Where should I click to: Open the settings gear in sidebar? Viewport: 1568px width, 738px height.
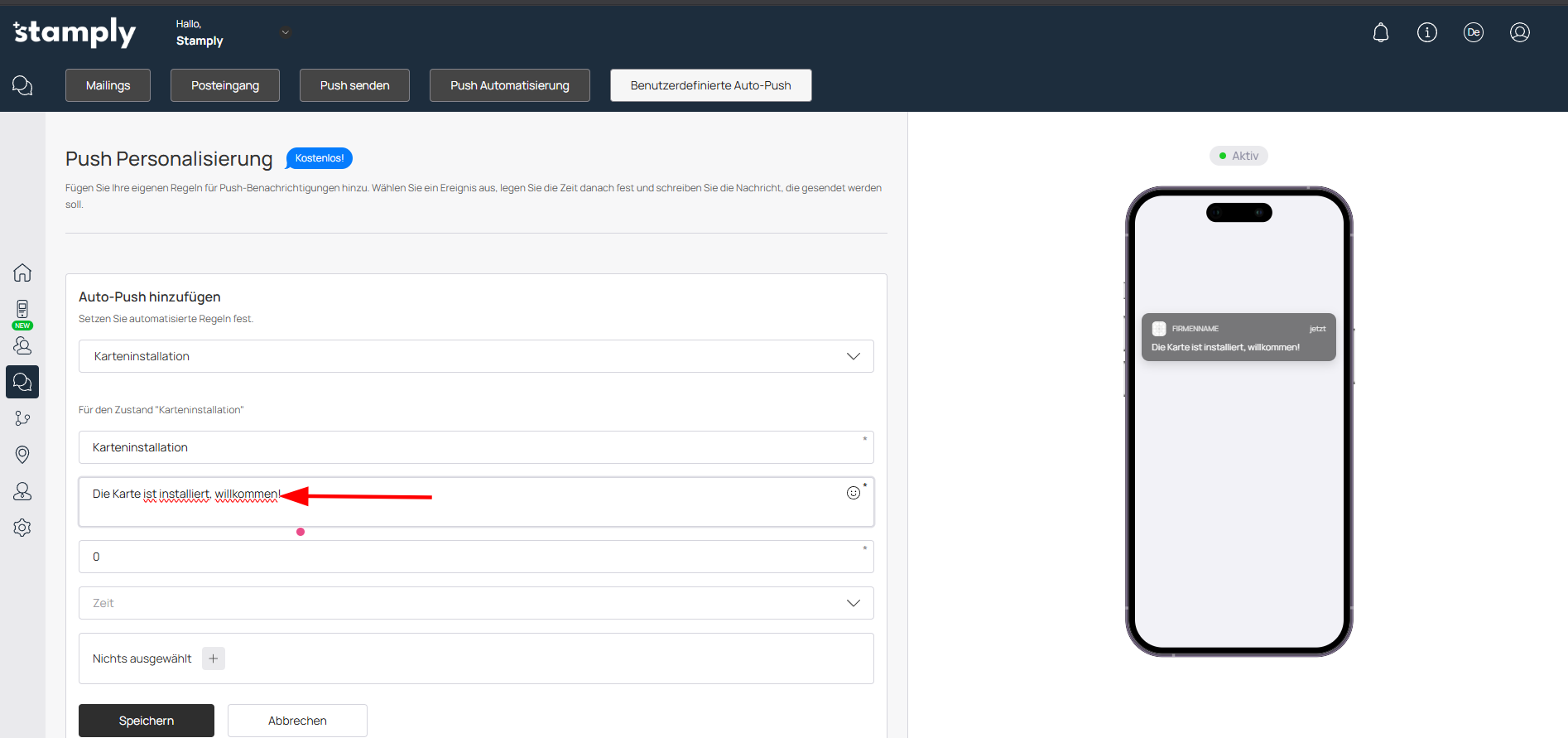(x=22, y=528)
